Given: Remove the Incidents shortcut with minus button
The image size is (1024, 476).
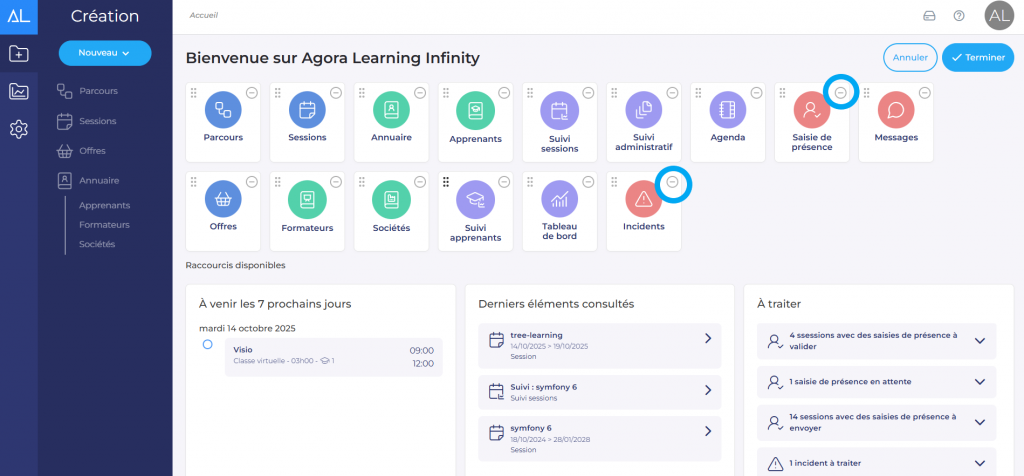Looking at the screenshot, I should [673, 182].
